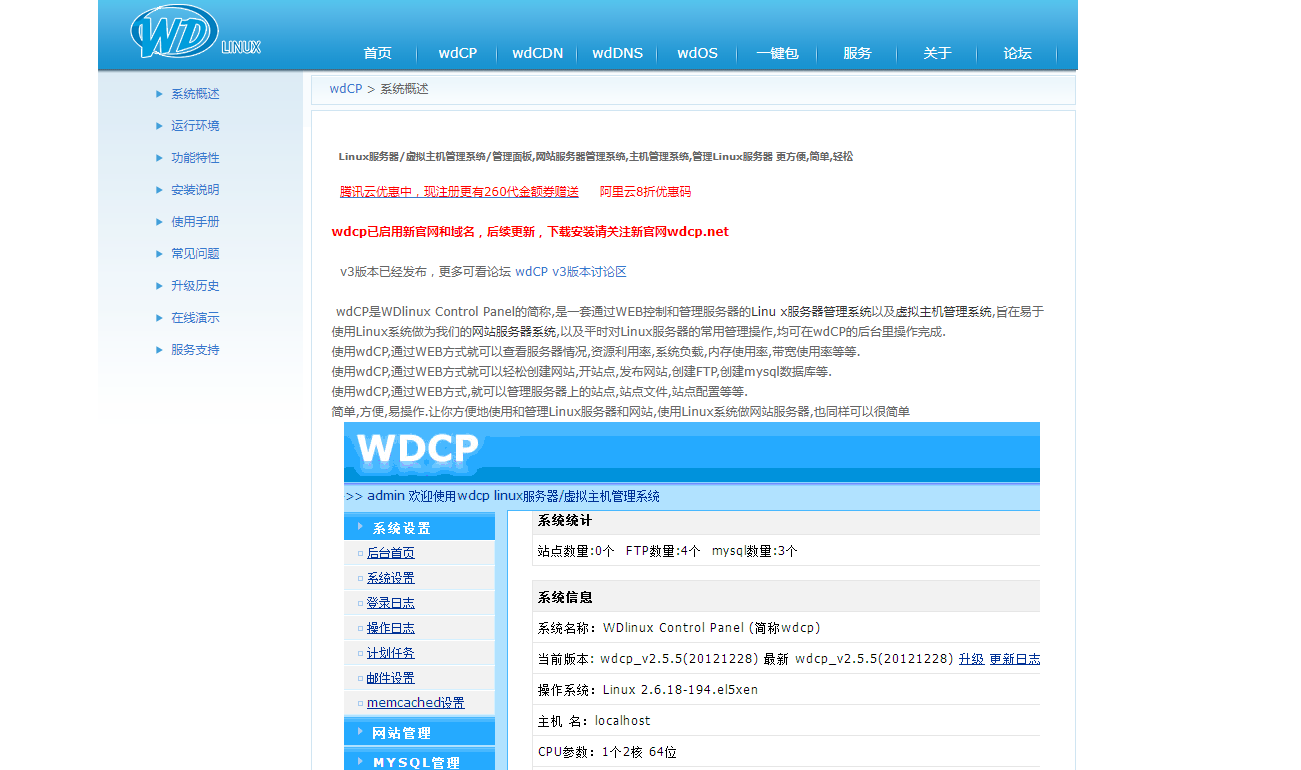Select wdOS in top navigation

[698, 54]
